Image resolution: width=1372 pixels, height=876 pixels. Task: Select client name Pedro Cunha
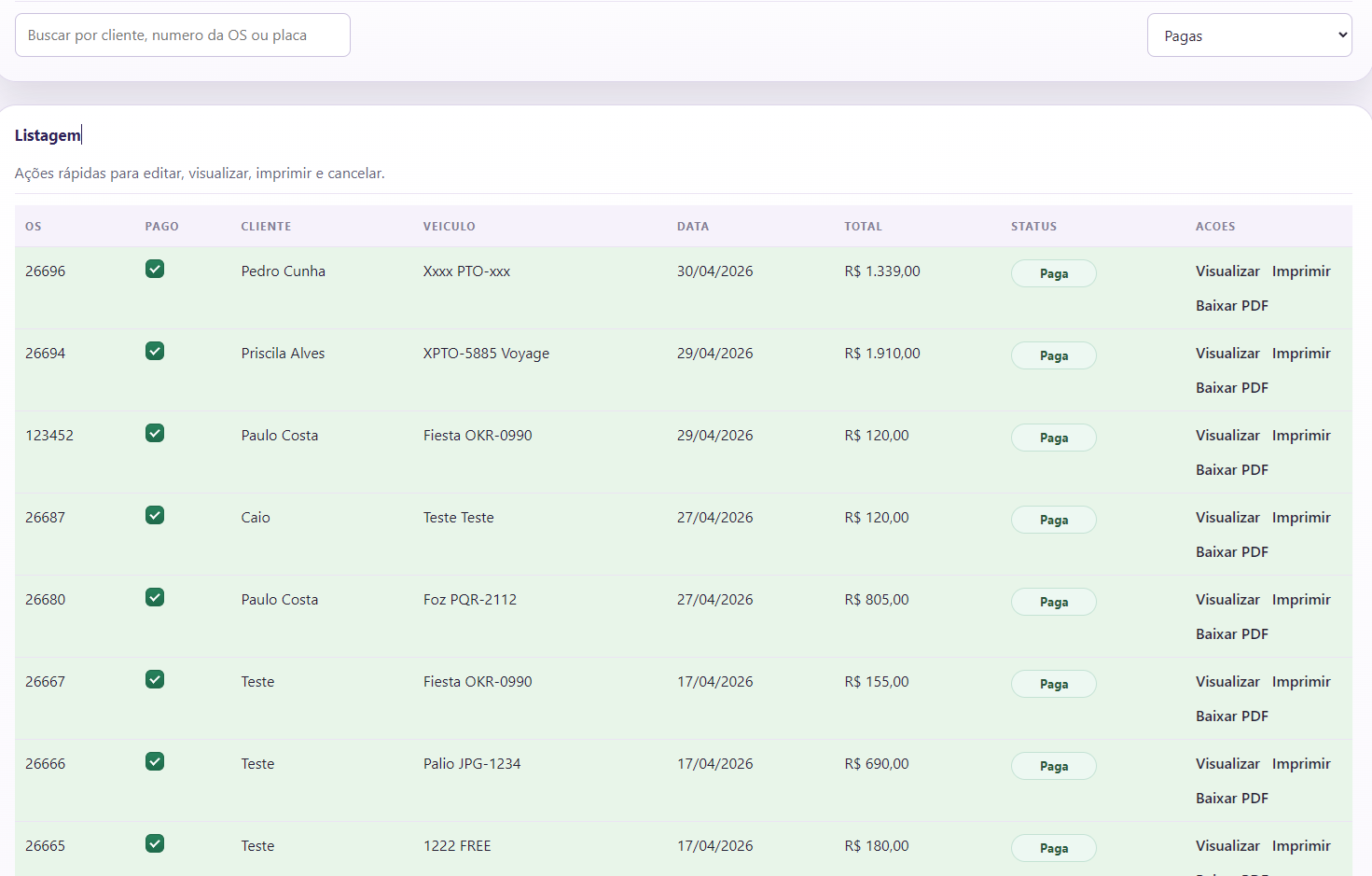point(284,271)
